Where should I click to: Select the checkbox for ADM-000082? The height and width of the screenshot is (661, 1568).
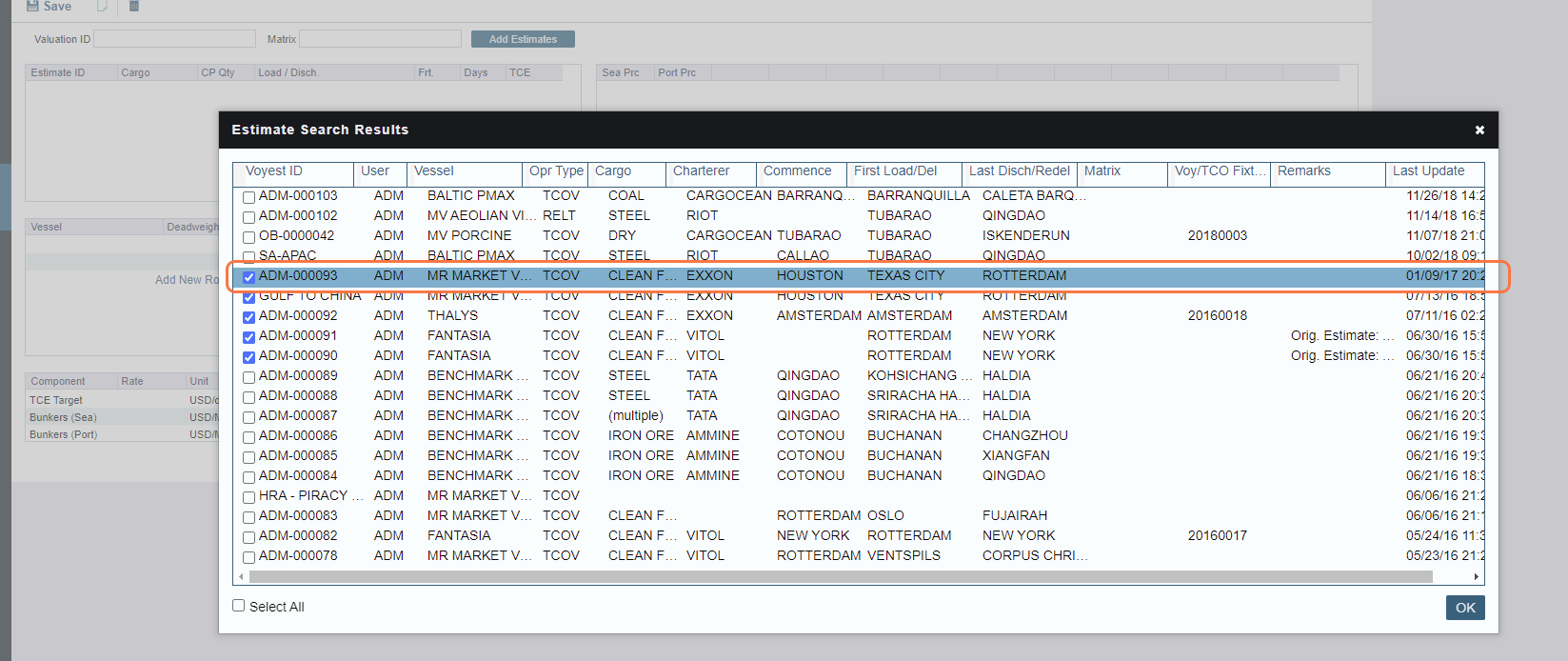248,537
